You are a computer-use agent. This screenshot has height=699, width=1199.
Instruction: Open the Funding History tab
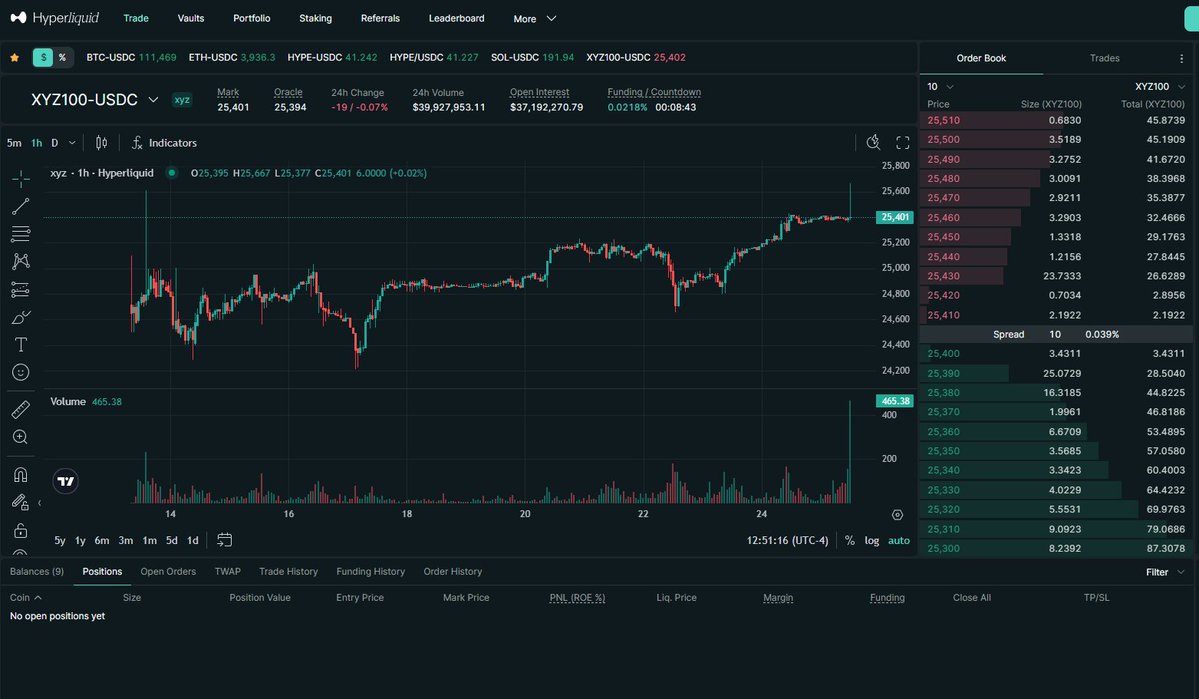tap(370, 571)
